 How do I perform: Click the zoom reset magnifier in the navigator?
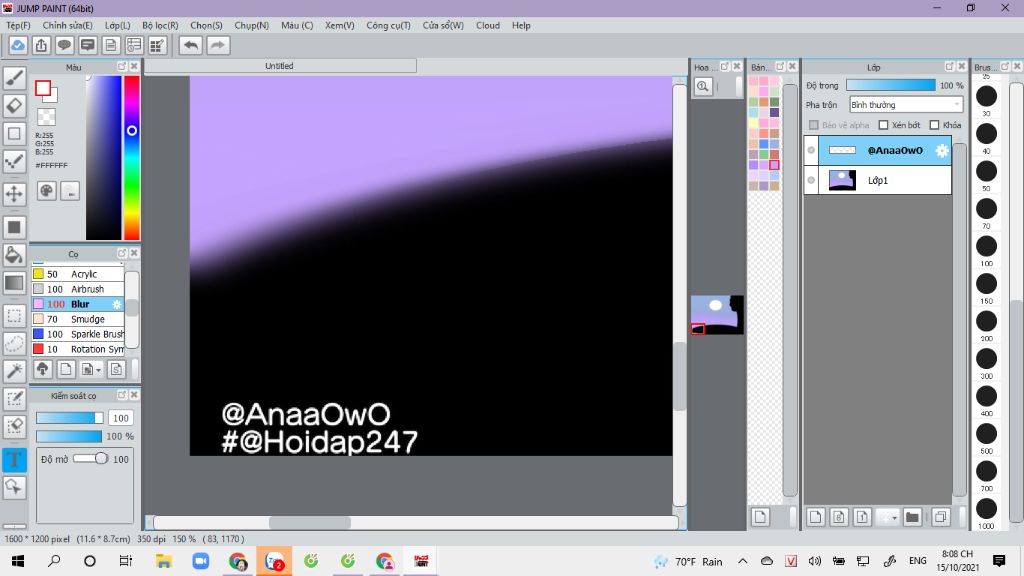pos(703,86)
